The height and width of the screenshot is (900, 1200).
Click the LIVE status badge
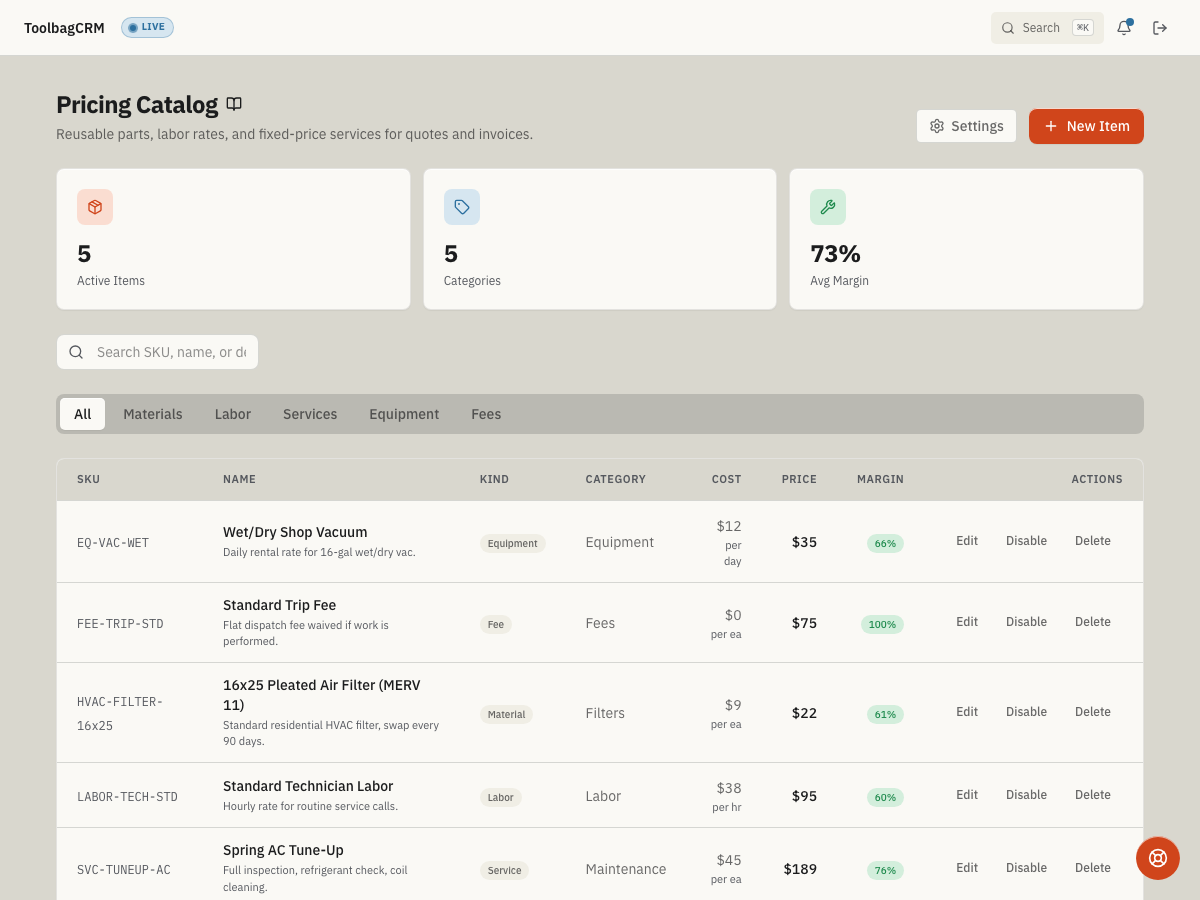(x=147, y=27)
